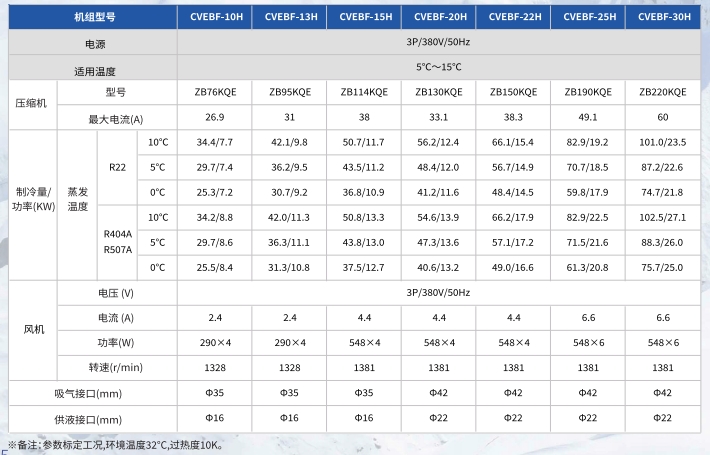Click the R22 refrigerant label
This screenshot has height=455, width=710.
(117, 167)
